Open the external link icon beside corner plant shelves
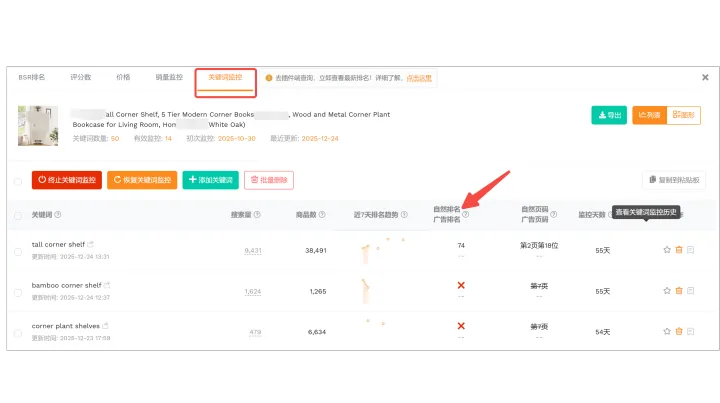This screenshot has width=720, height=403. tap(105, 326)
